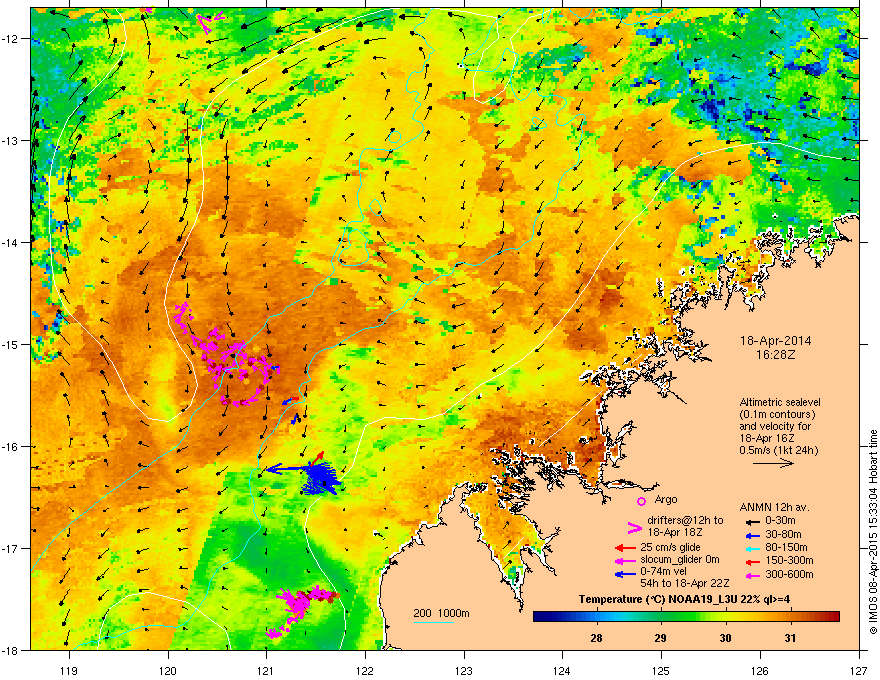Click the 'Argo' legend label
Viewport: 880px width, 680px height.
tap(666, 499)
